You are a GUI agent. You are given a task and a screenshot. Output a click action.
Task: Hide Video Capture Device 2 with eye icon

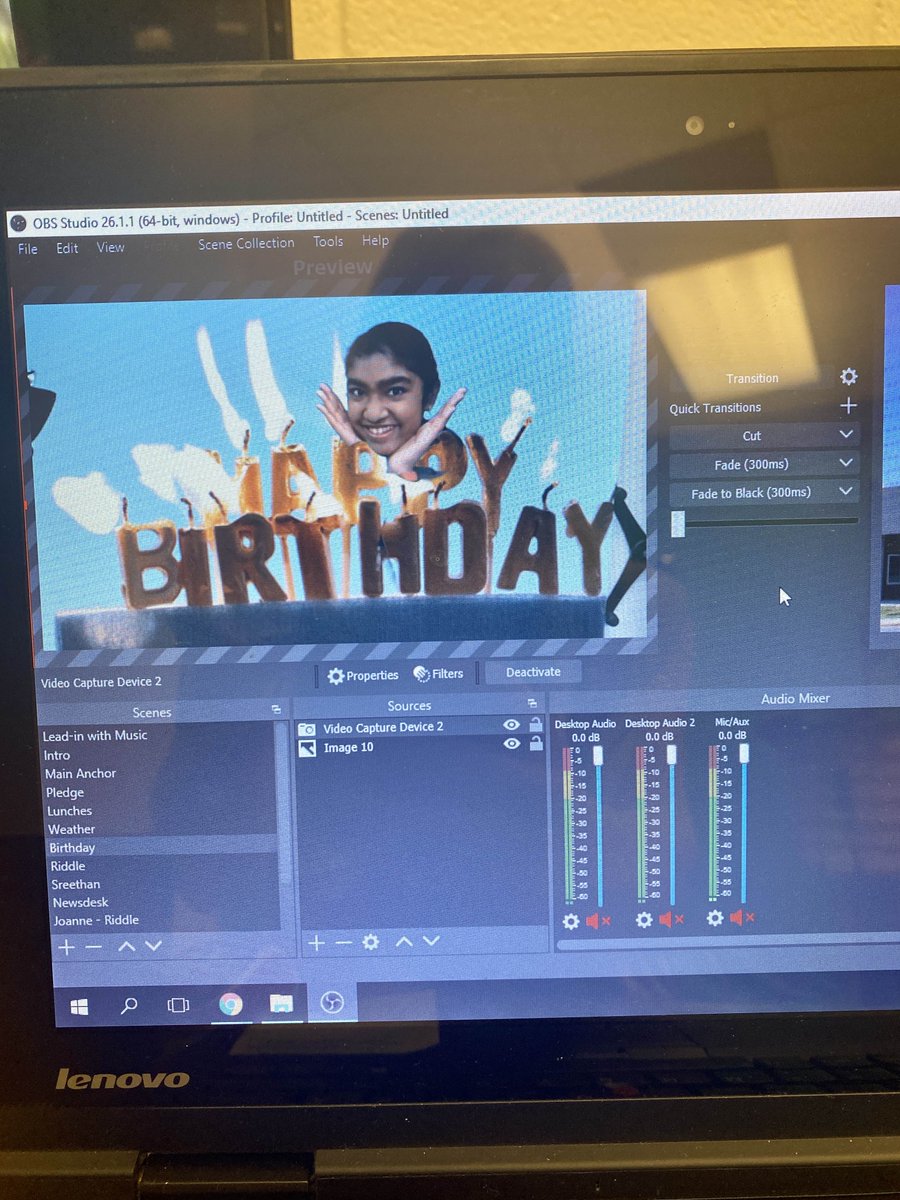tap(512, 726)
